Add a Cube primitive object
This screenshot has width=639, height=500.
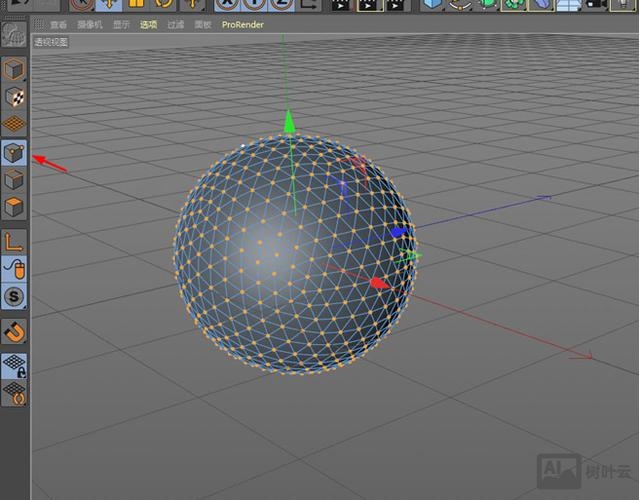[x=432, y=4]
